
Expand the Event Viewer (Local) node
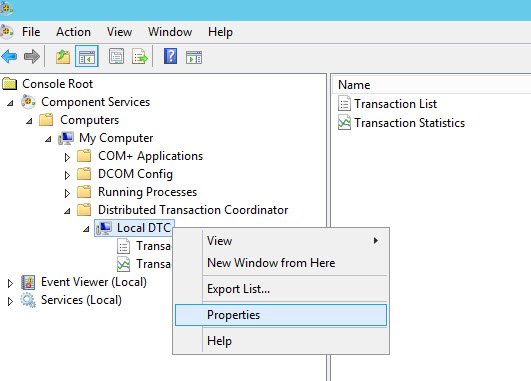coord(10,283)
